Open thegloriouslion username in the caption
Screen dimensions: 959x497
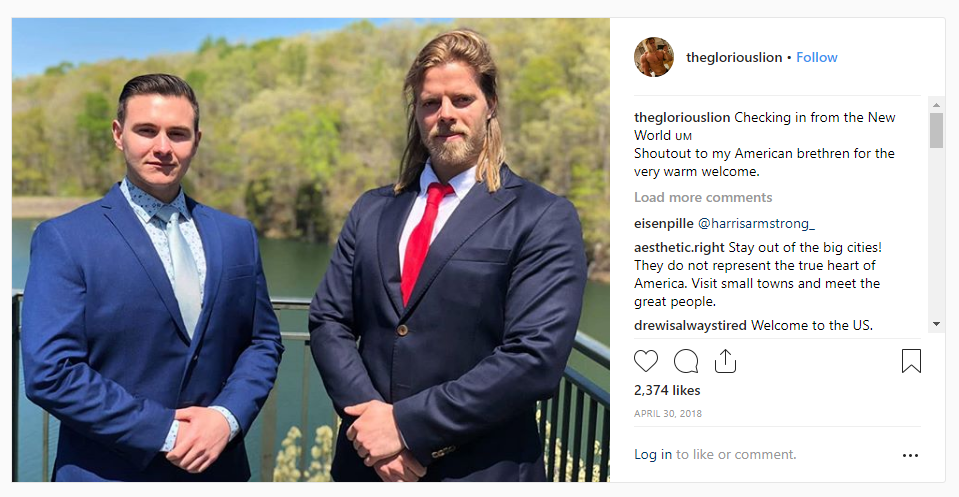click(x=682, y=117)
